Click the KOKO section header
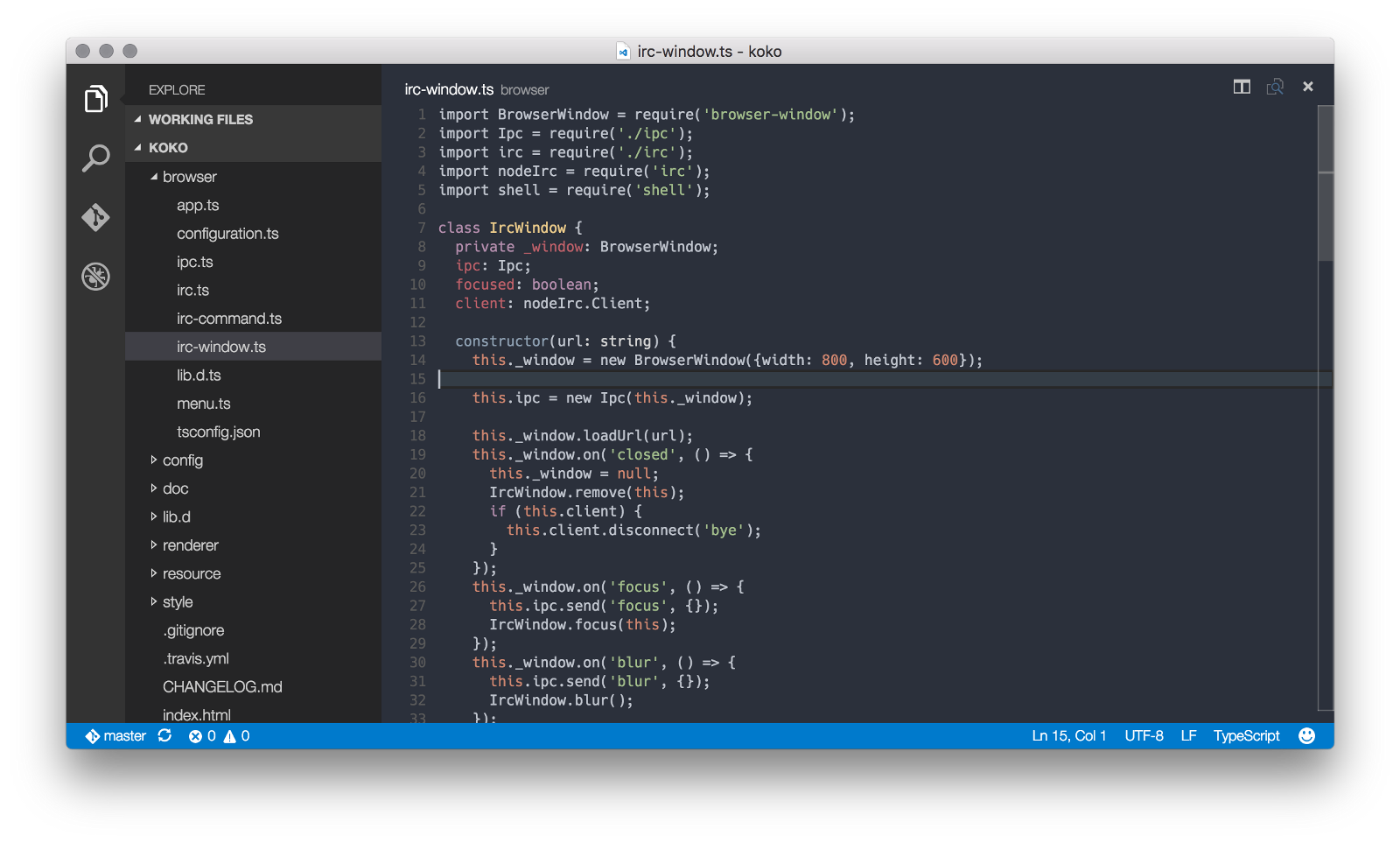 click(x=166, y=147)
